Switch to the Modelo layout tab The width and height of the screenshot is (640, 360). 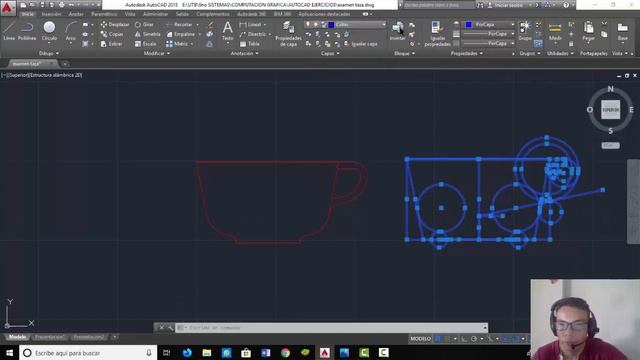(17, 337)
